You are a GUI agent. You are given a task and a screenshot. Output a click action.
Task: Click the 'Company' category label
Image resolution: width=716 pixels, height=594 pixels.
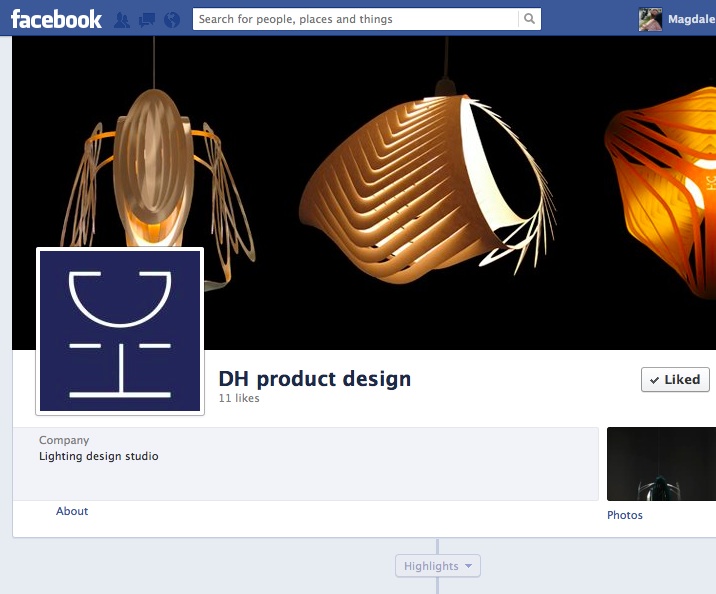coord(64,440)
